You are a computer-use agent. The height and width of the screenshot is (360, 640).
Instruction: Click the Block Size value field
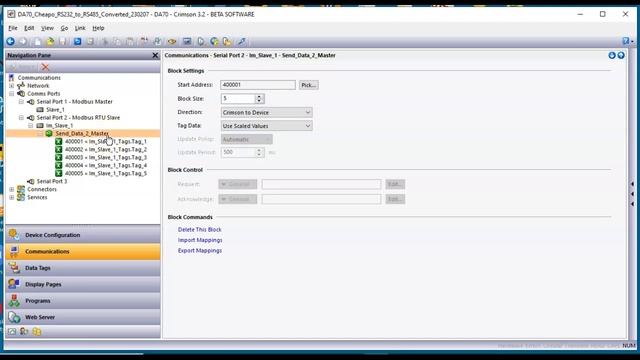coord(238,98)
